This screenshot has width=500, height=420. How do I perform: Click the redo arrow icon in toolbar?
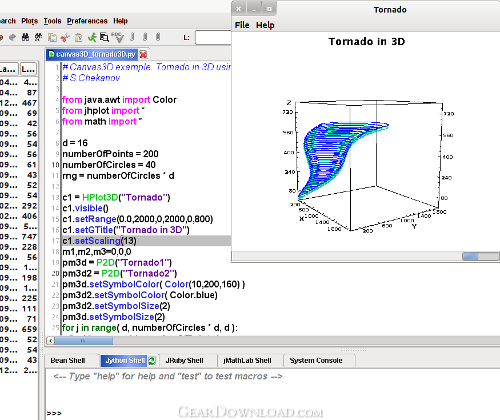(12, 37)
